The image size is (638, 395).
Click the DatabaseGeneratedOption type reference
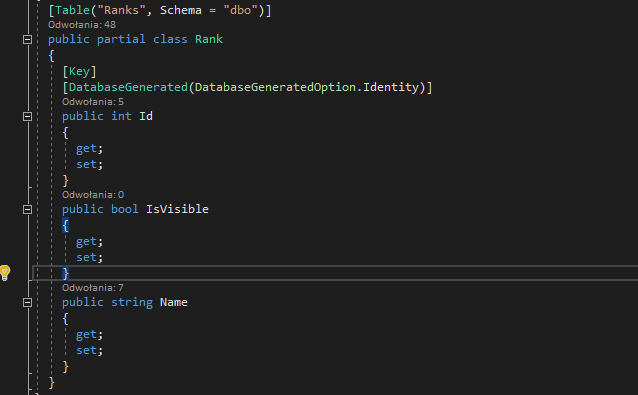point(275,87)
